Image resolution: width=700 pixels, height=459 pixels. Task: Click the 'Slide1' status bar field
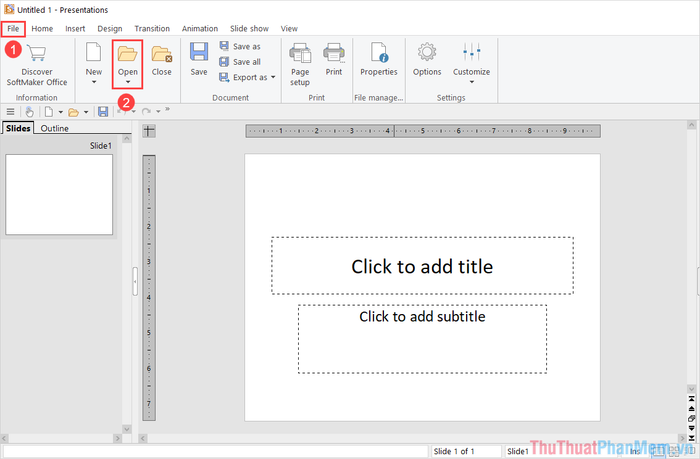[x=520, y=451]
